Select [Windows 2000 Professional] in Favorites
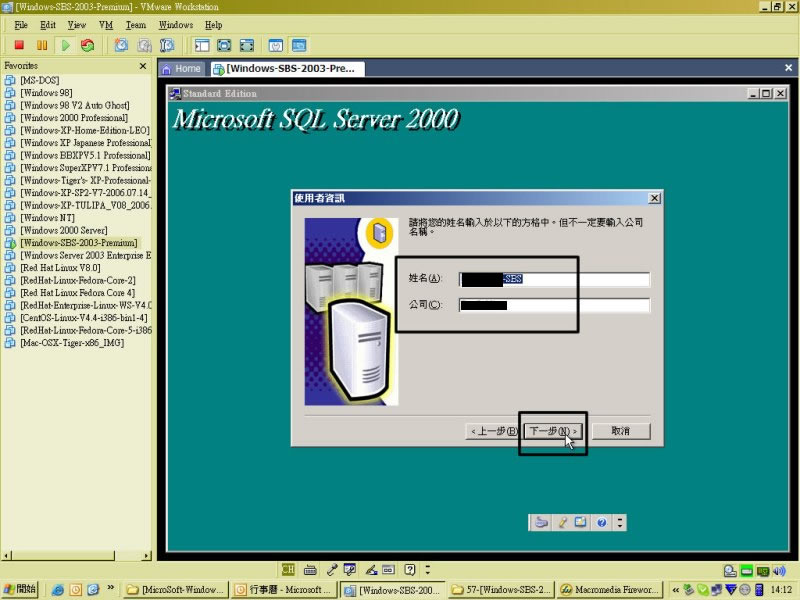The width and height of the screenshot is (800, 600). 74,118
